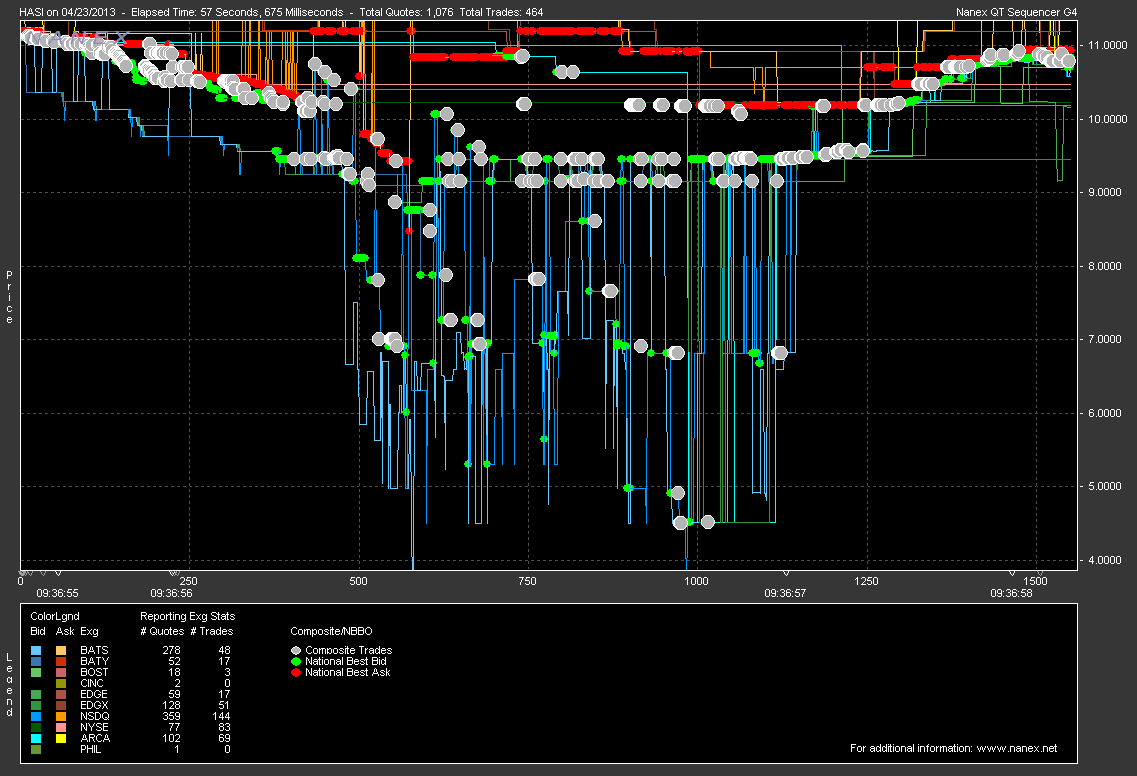The image size is (1137, 776).
Task: Click the National Best Bid green marker icon
Action: 296,661
